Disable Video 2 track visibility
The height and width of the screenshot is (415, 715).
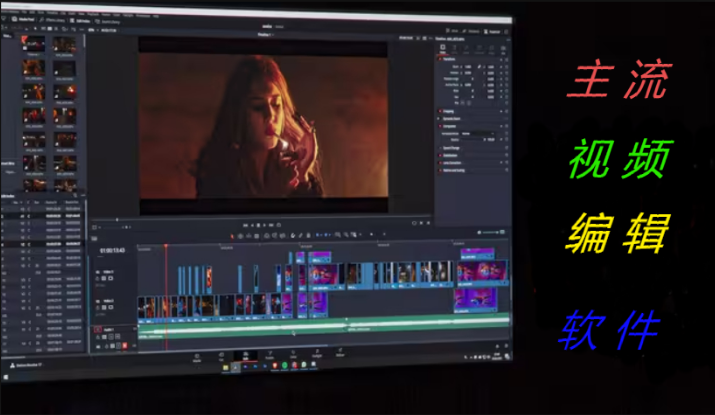pyautogui.click(x=111, y=278)
